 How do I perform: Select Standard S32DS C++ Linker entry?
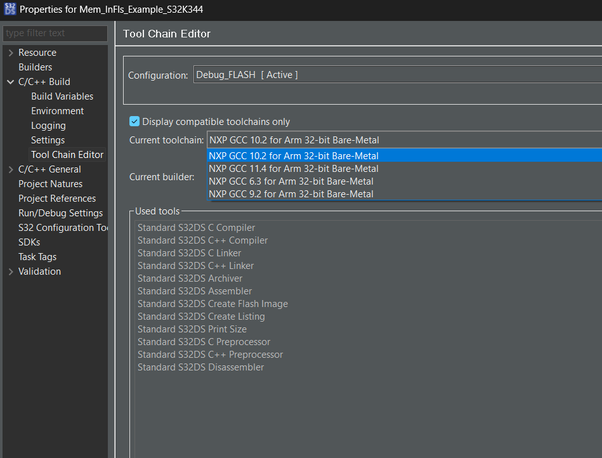tap(195, 266)
